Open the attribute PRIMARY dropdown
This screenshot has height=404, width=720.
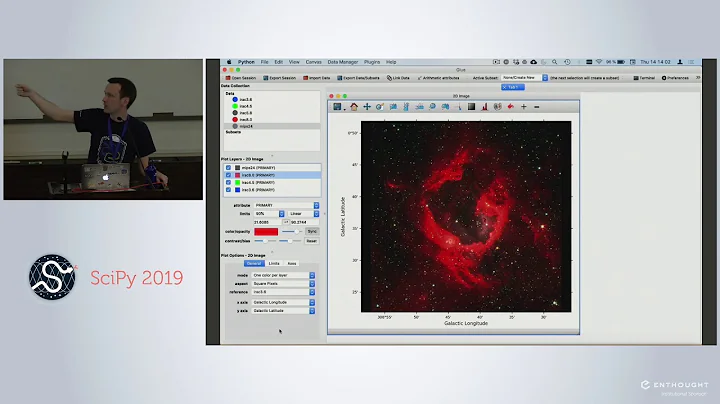pyautogui.click(x=286, y=205)
